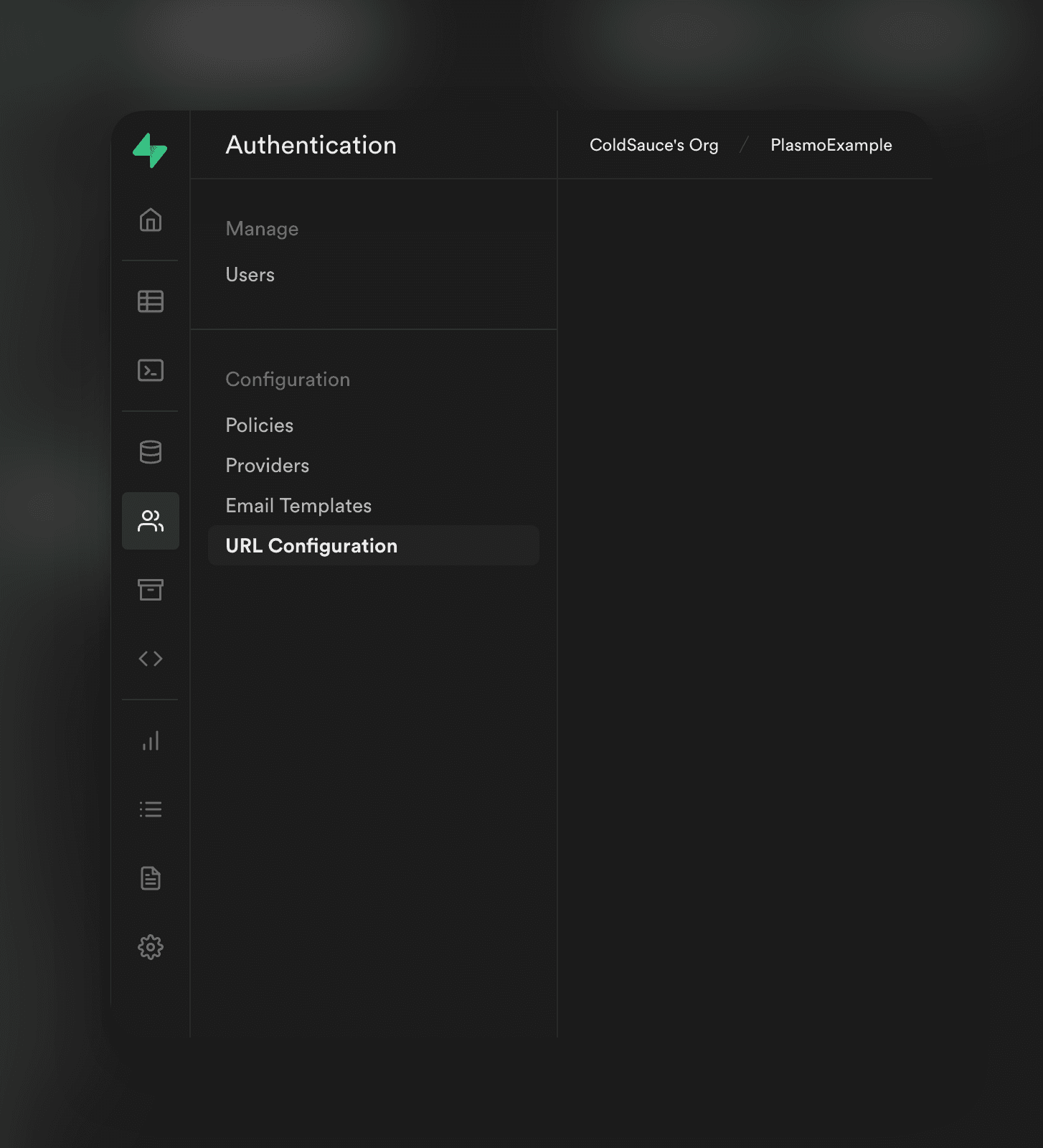Open Edge Functions code brackets icon
The height and width of the screenshot is (1148, 1043).
pyautogui.click(x=151, y=659)
